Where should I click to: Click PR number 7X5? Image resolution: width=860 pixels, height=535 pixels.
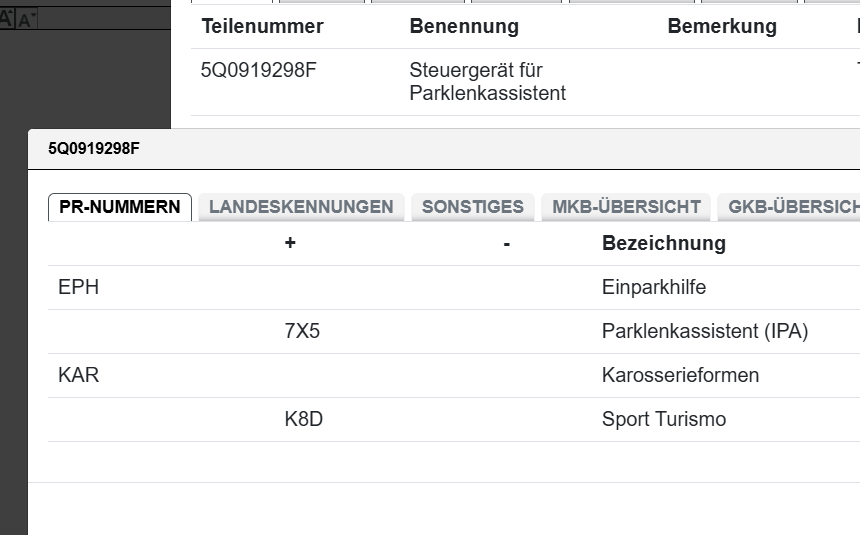pyautogui.click(x=302, y=331)
